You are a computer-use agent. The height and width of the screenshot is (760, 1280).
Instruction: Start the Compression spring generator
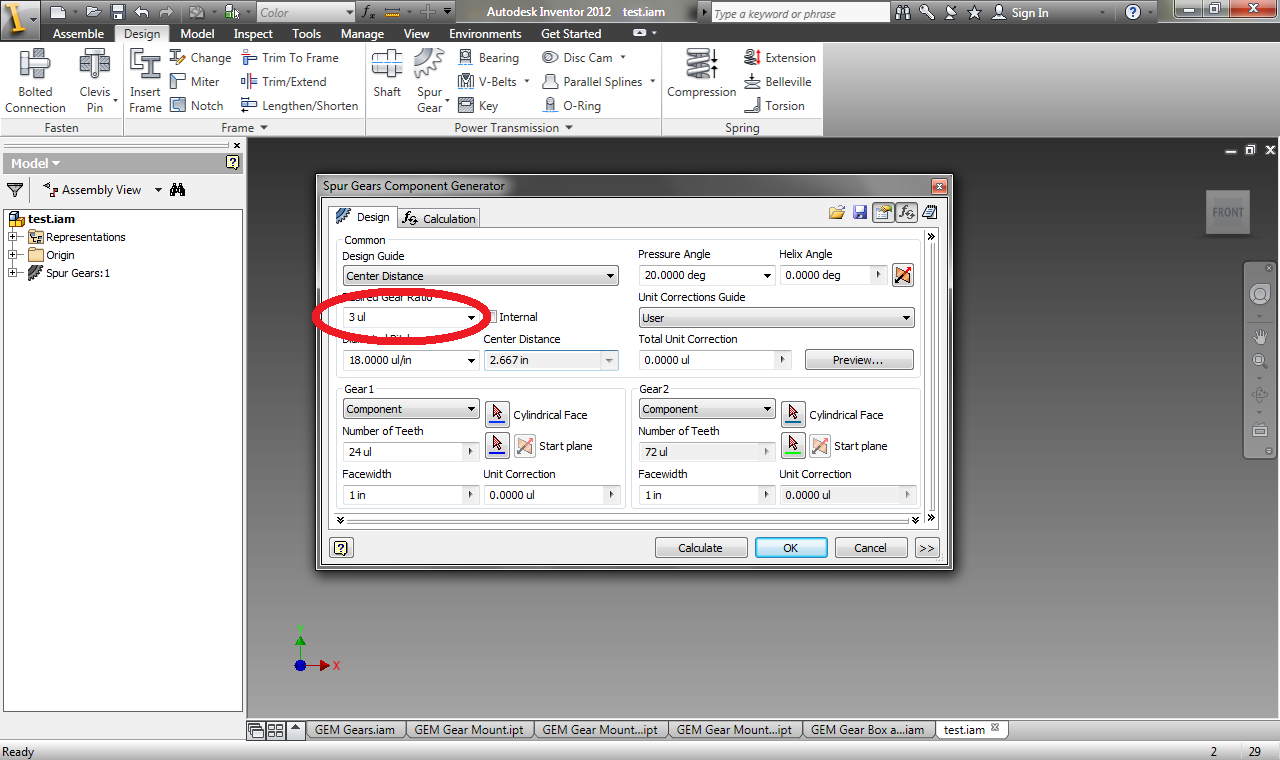(x=701, y=75)
